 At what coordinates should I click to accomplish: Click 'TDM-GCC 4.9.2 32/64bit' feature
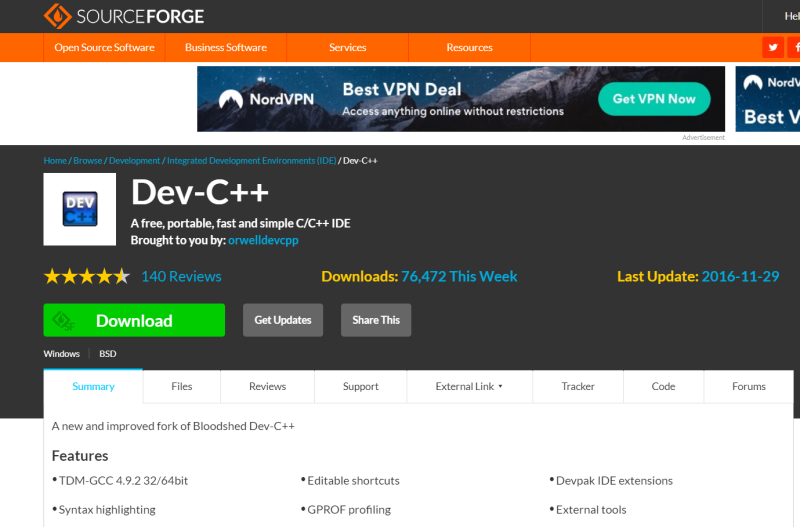(x=123, y=481)
